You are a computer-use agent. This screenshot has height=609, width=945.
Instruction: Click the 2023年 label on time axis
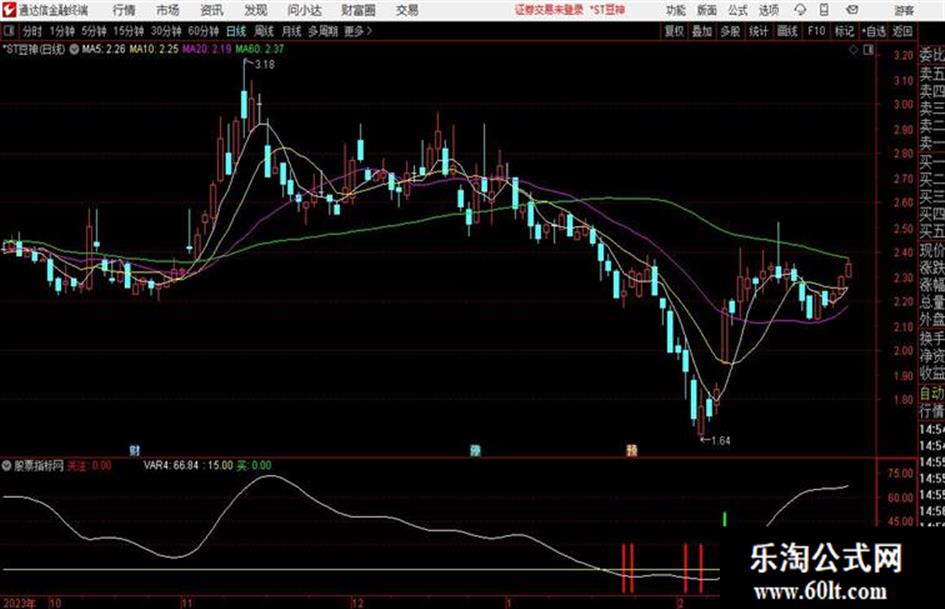click(x=19, y=603)
